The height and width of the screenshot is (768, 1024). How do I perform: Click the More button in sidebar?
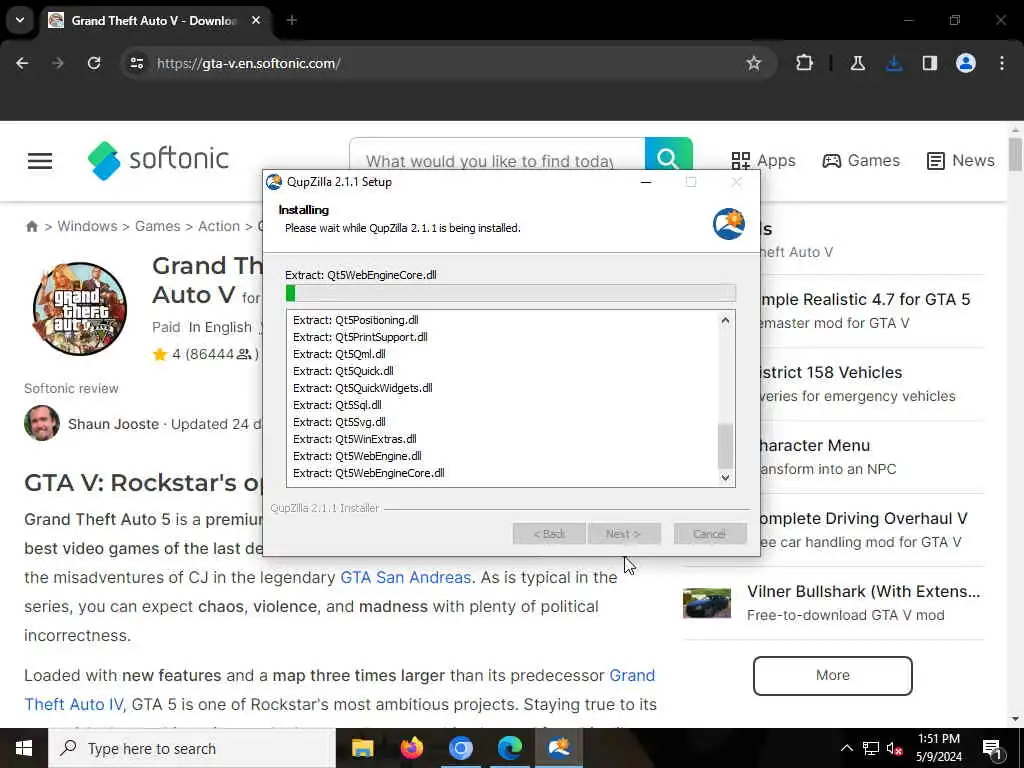pos(833,675)
